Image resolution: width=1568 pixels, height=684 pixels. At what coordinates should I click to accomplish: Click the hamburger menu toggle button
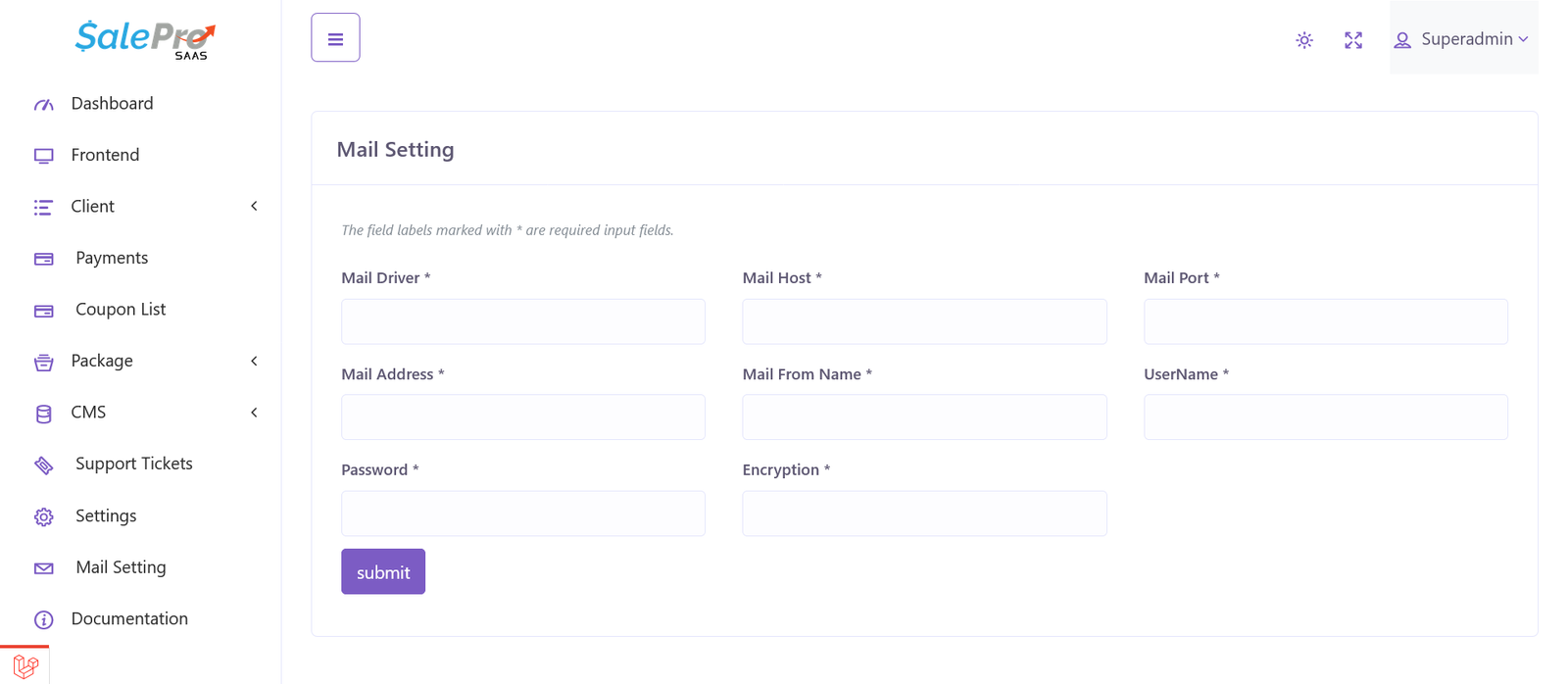pos(335,38)
